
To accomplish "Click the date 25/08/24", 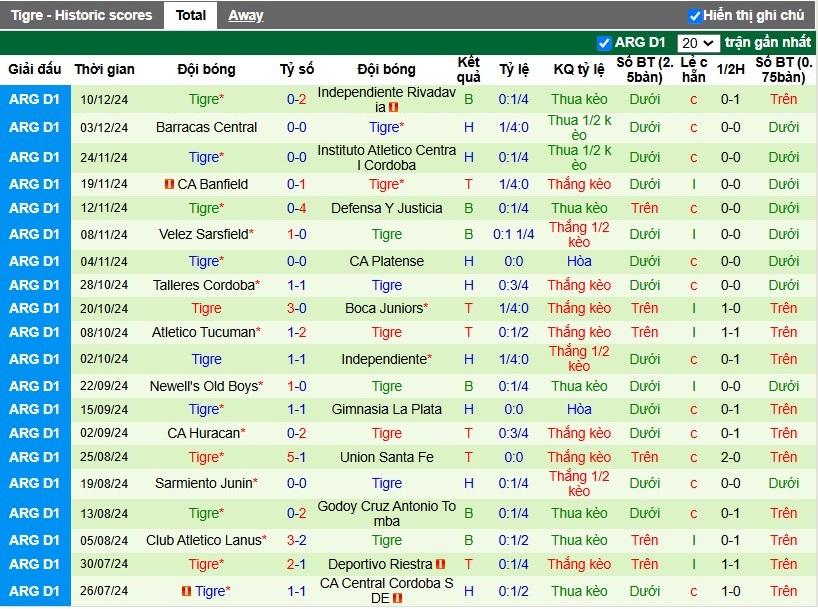I will [x=104, y=457].
